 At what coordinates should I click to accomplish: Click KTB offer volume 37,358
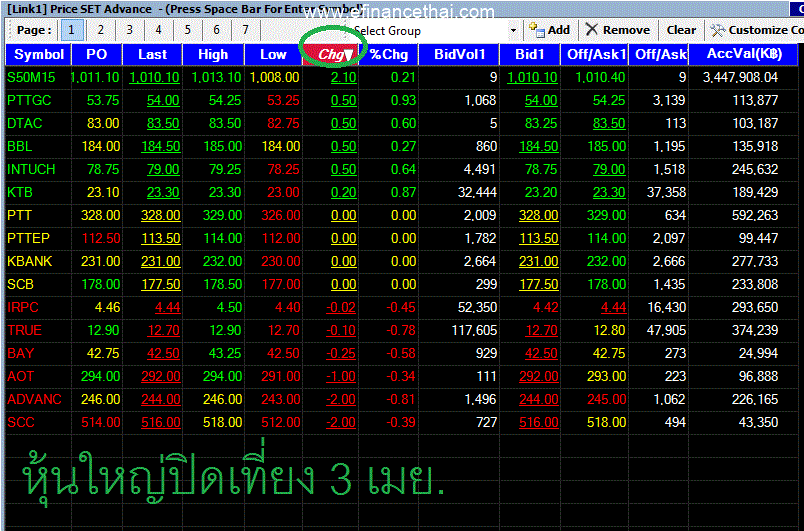(666, 193)
